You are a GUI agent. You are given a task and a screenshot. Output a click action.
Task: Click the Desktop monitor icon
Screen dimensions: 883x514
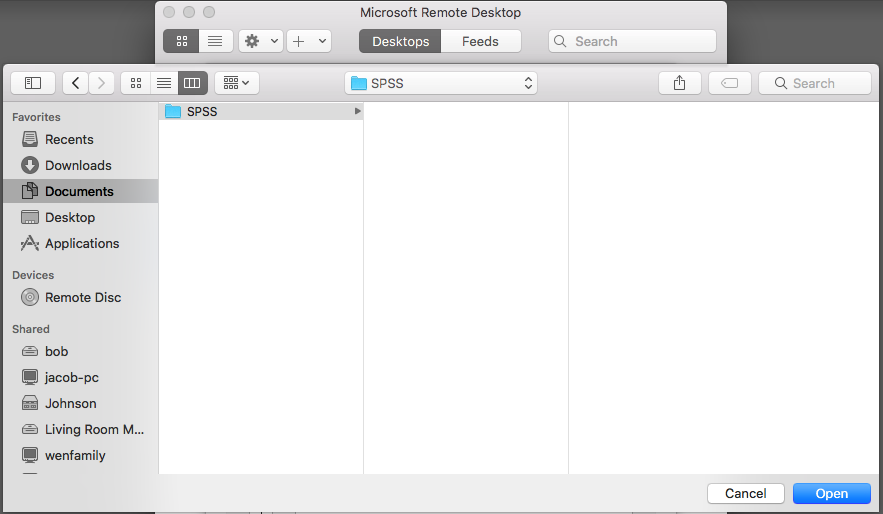click(30, 217)
